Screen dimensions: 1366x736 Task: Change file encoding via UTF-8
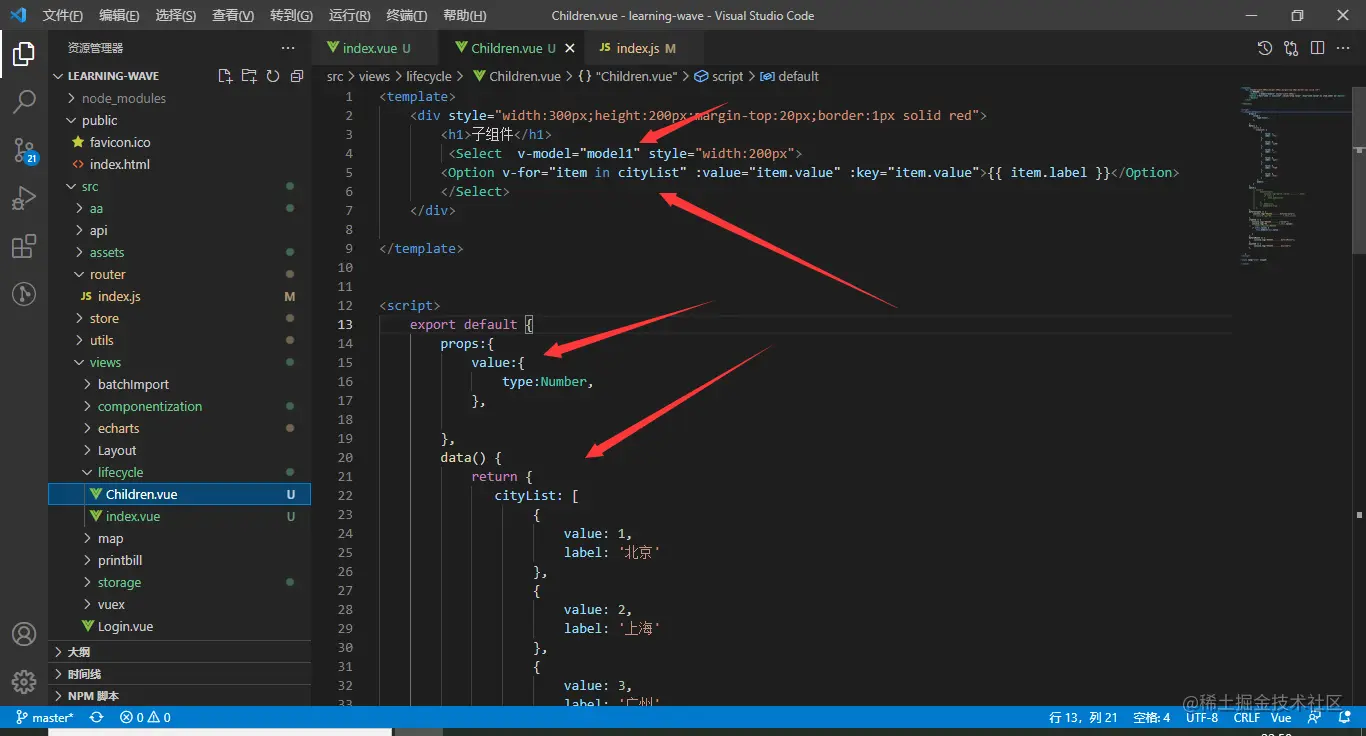tap(1202, 717)
